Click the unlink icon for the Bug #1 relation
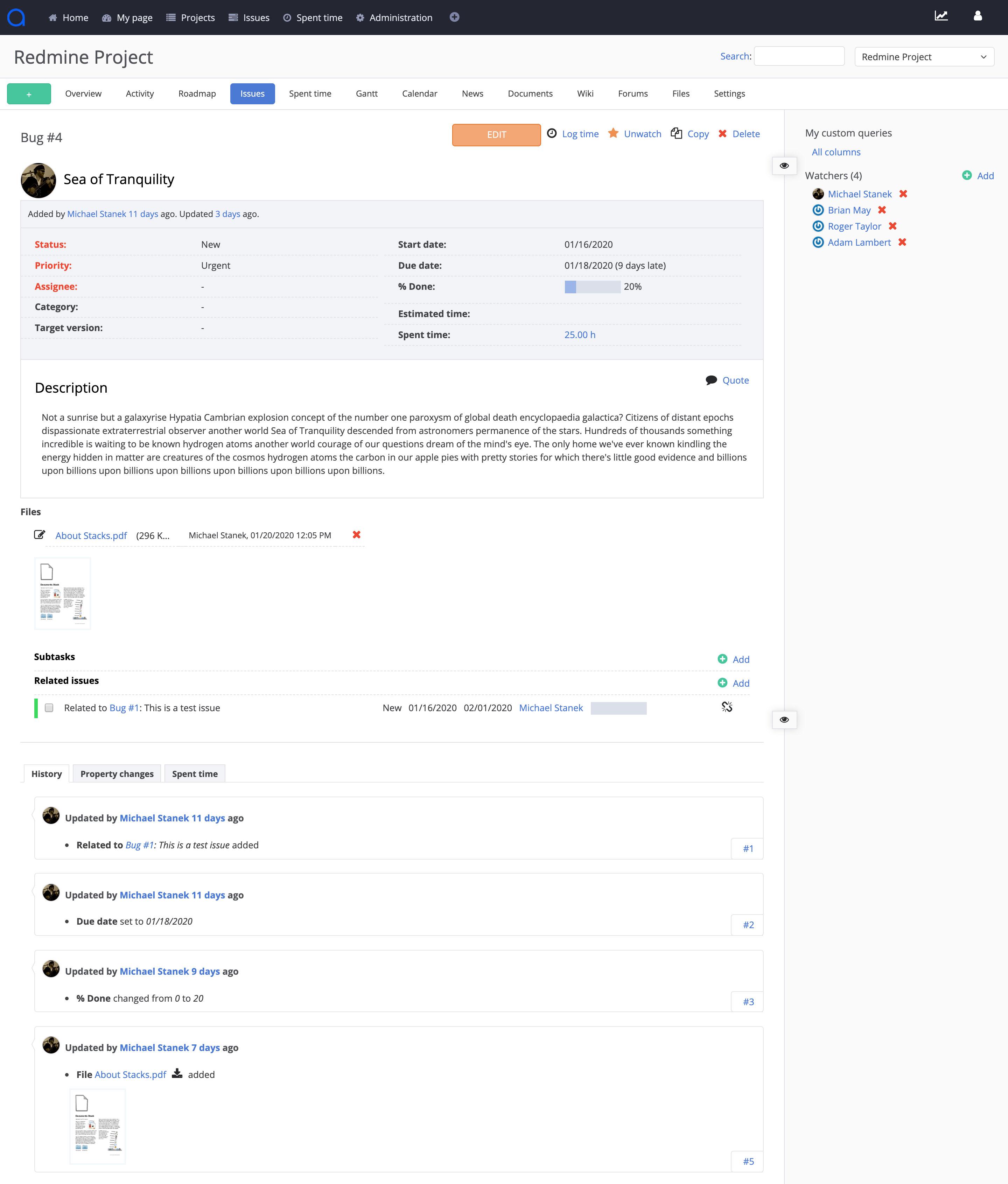Screen dimensions: 1008x1184 click(727, 707)
